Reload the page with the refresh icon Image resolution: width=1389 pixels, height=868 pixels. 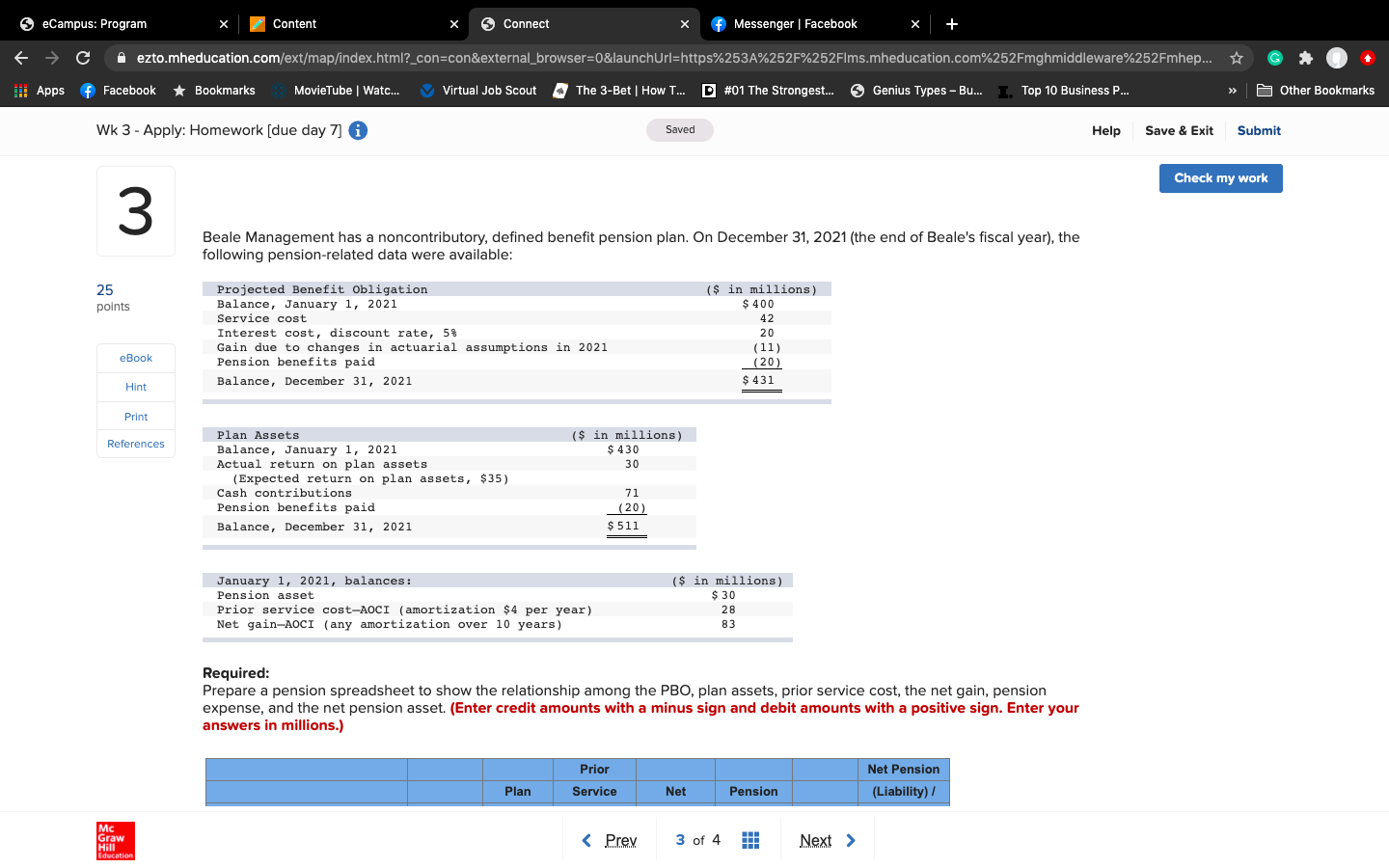82,58
